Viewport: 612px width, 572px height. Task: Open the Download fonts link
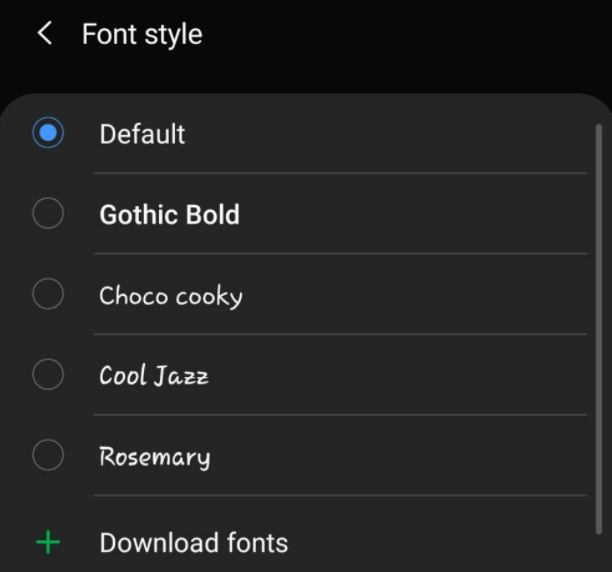[x=193, y=543]
